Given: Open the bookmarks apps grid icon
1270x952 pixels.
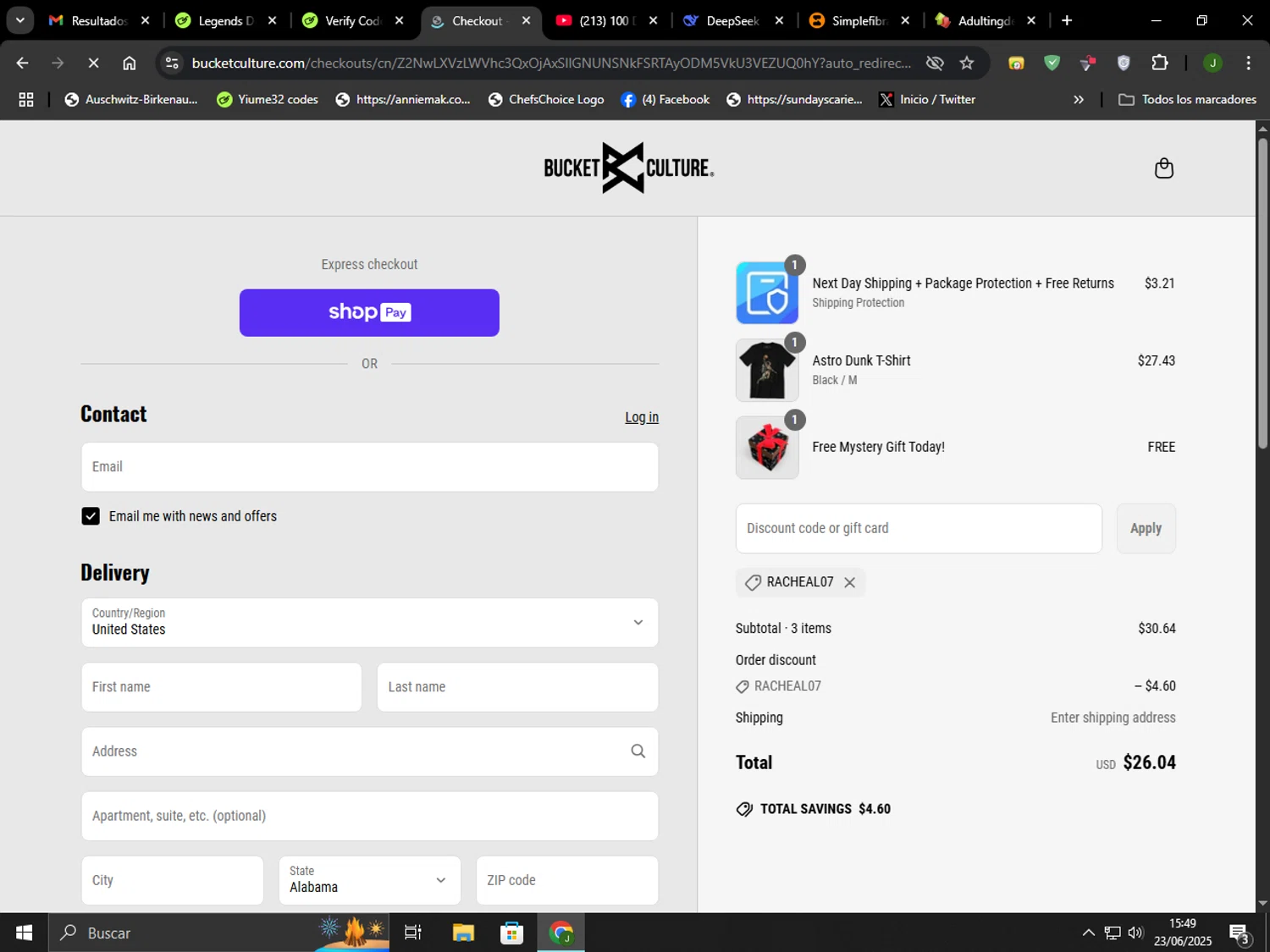Looking at the screenshot, I should [26, 100].
